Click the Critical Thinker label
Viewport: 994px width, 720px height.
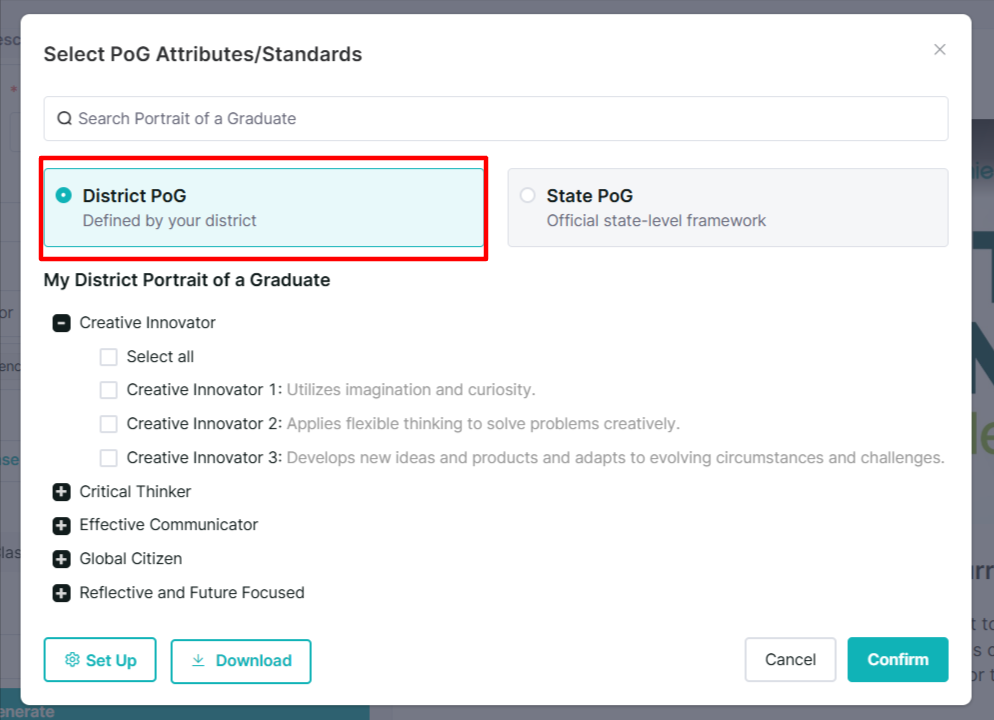(x=135, y=492)
